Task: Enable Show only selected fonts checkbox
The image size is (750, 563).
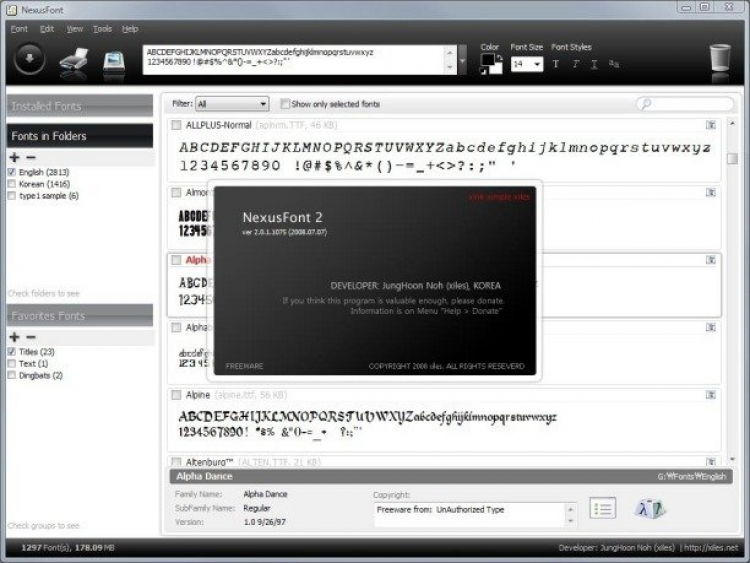Action: [x=285, y=104]
